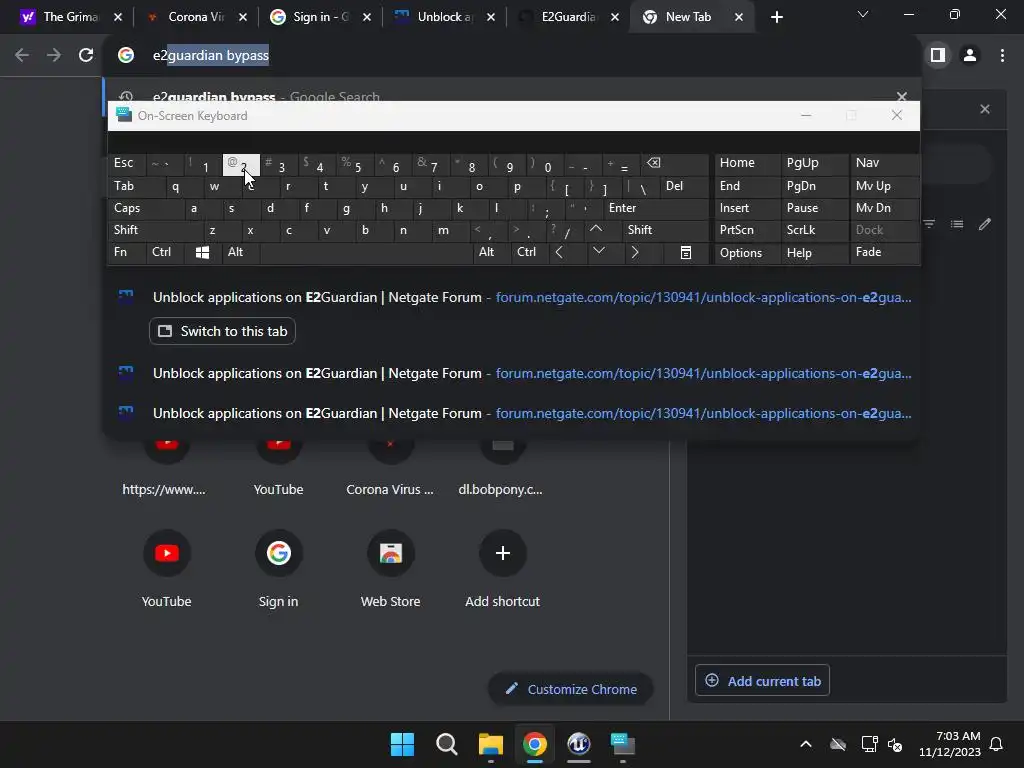Remove e2guardian bypass suggestion
The width and height of the screenshot is (1024, 768).
coord(902,97)
